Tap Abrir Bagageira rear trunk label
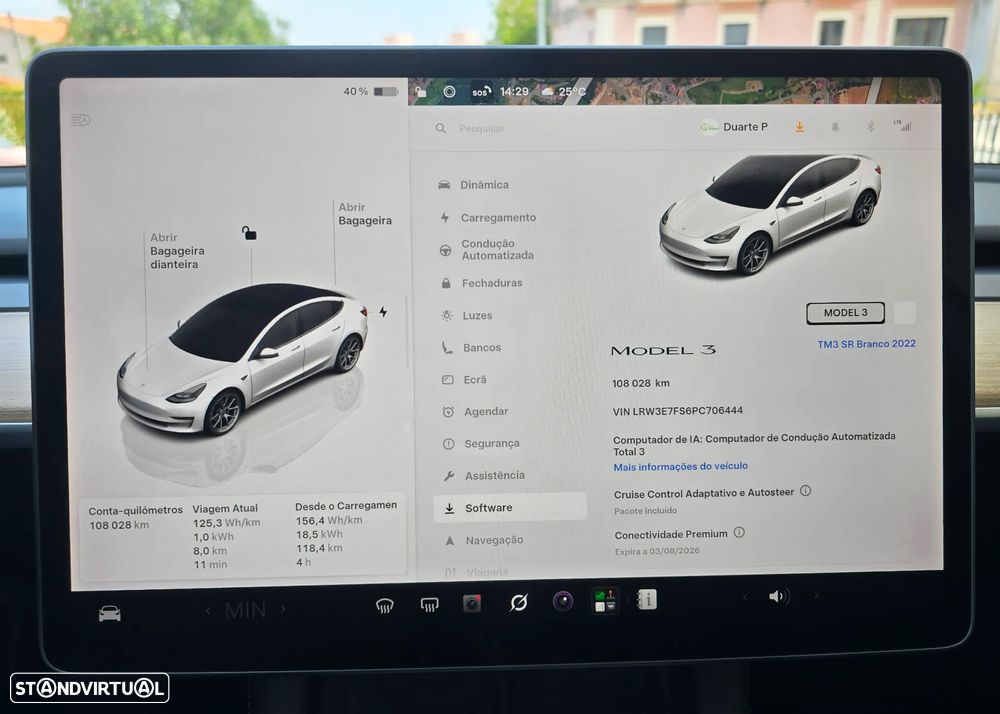The height and width of the screenshot is (714, 1000). point(365,214)
